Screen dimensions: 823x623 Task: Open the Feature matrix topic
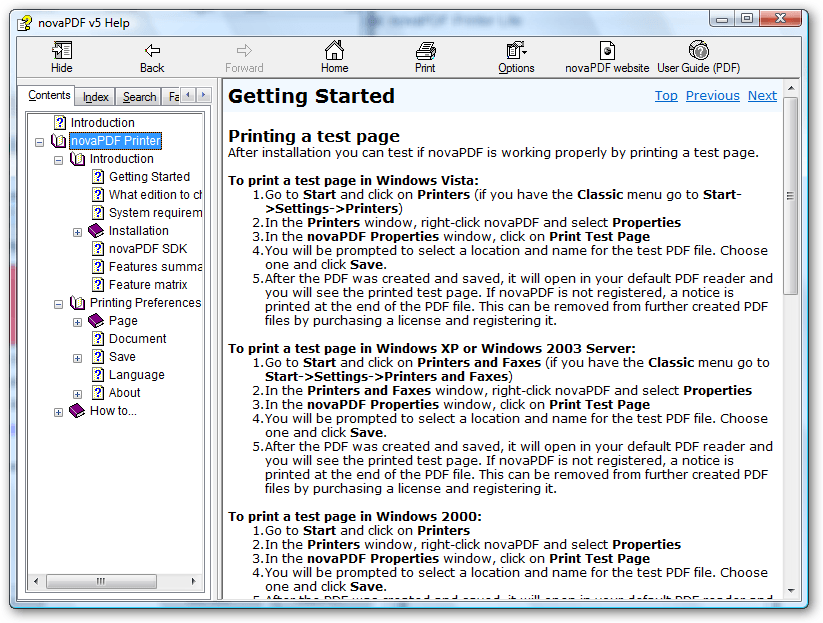pyautogui.click(x=147, y=284)
